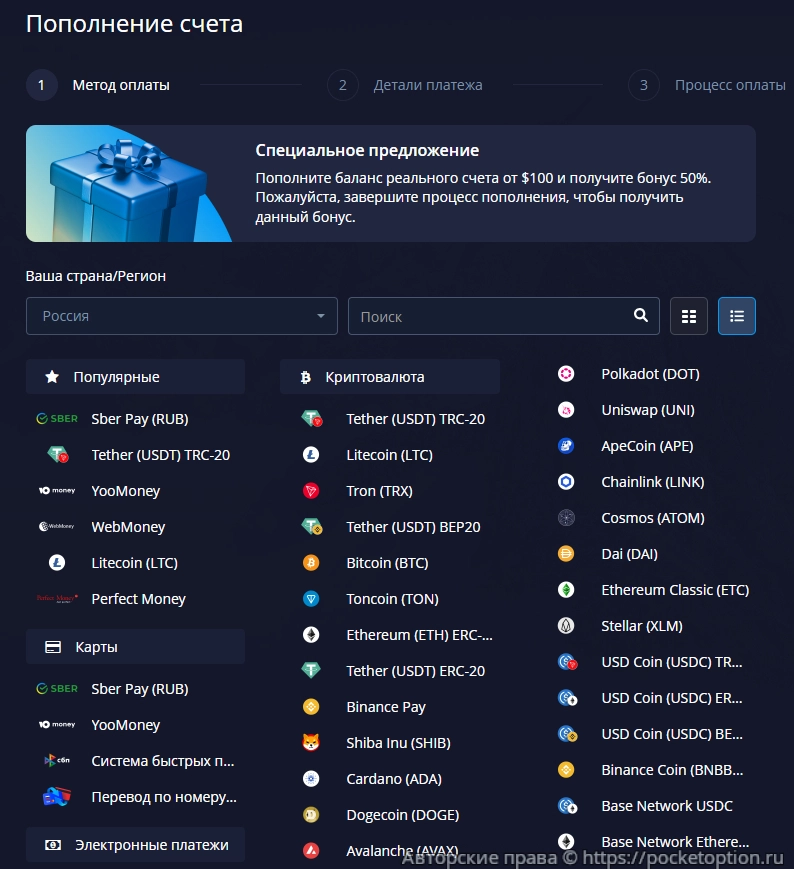The height and width of the screenshot is (869, 794).
Task: Click the Perfect Money logo
Action: (57, 599)
